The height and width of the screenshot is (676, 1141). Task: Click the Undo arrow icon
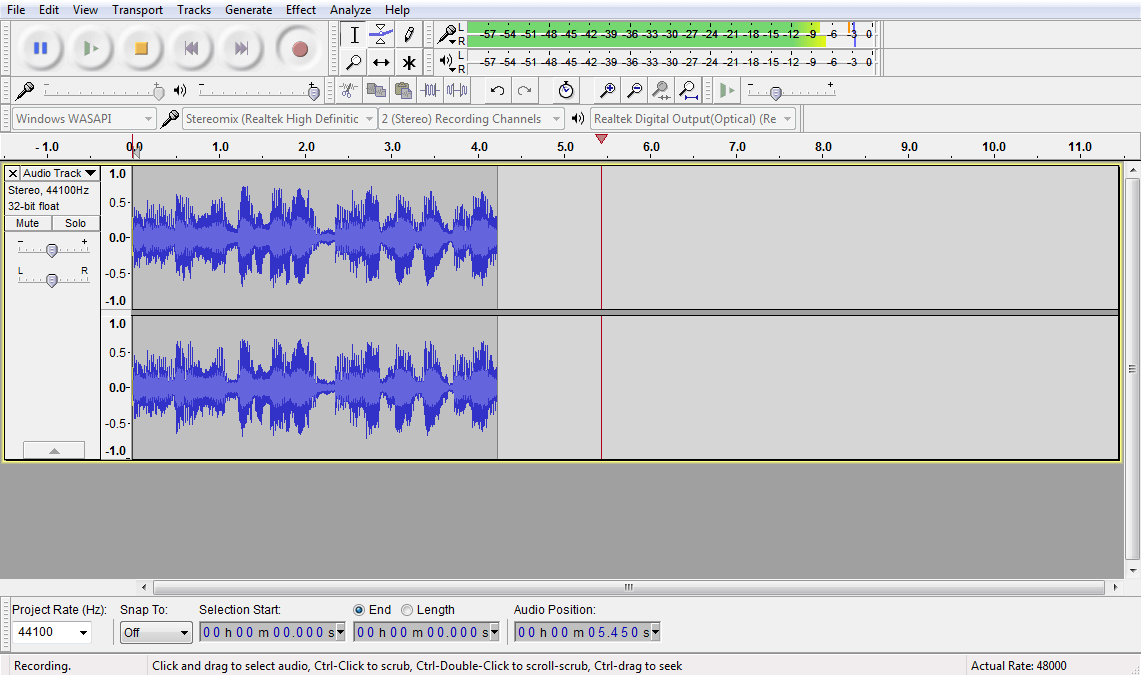point(497,91)
